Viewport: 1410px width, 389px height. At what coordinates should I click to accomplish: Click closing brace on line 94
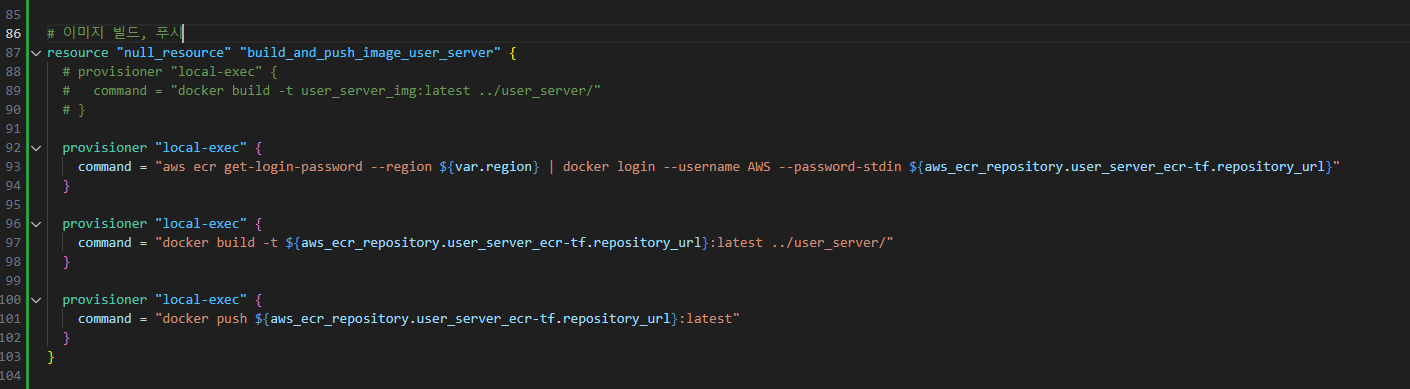pyautogui.click(x=66, y=185)
